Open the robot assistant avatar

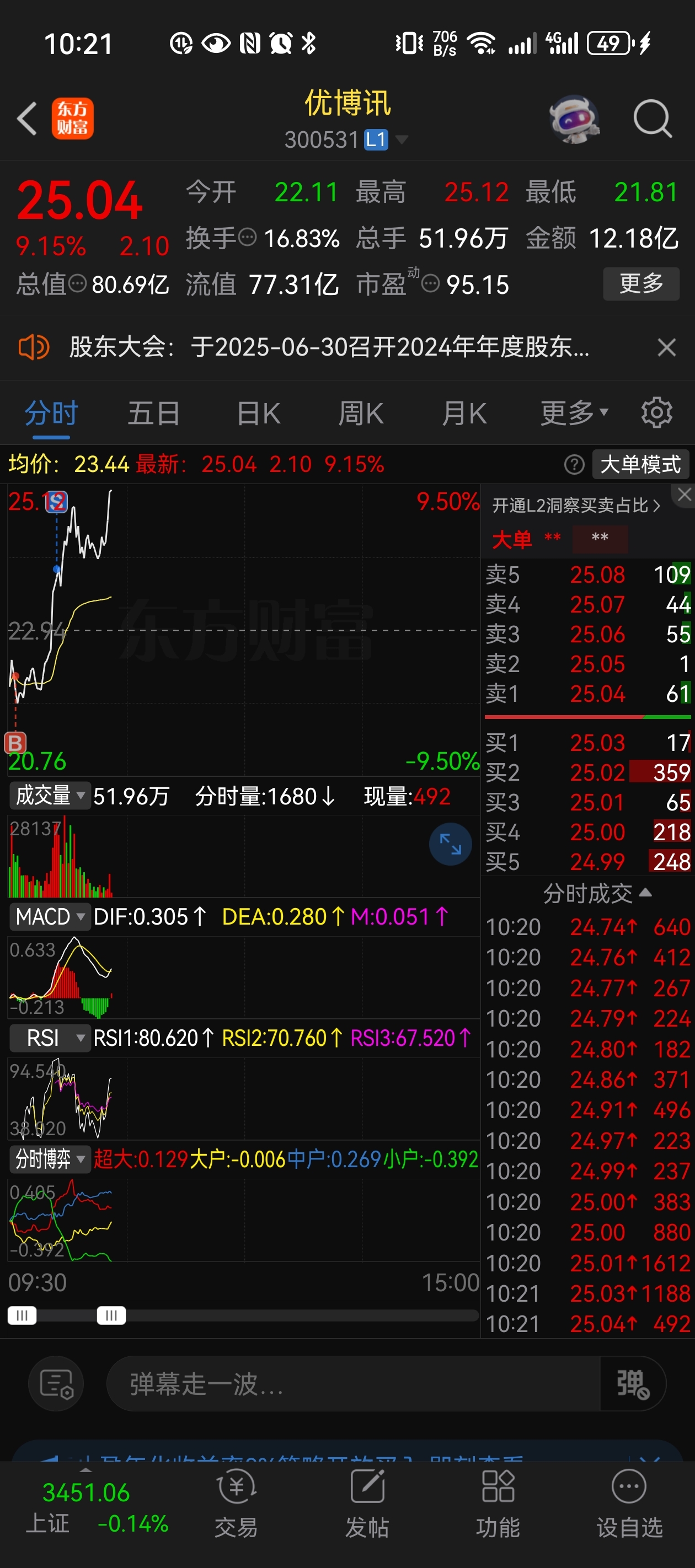click(x=574, y=119)
